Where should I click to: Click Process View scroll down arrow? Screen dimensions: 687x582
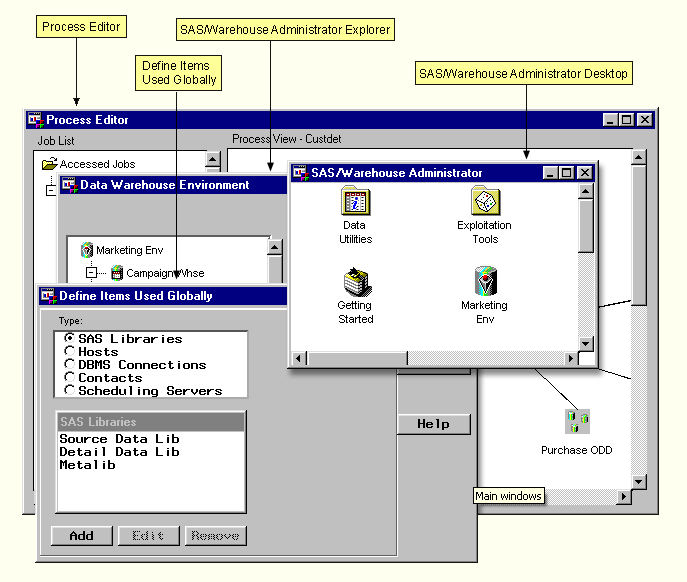(639, 482)
